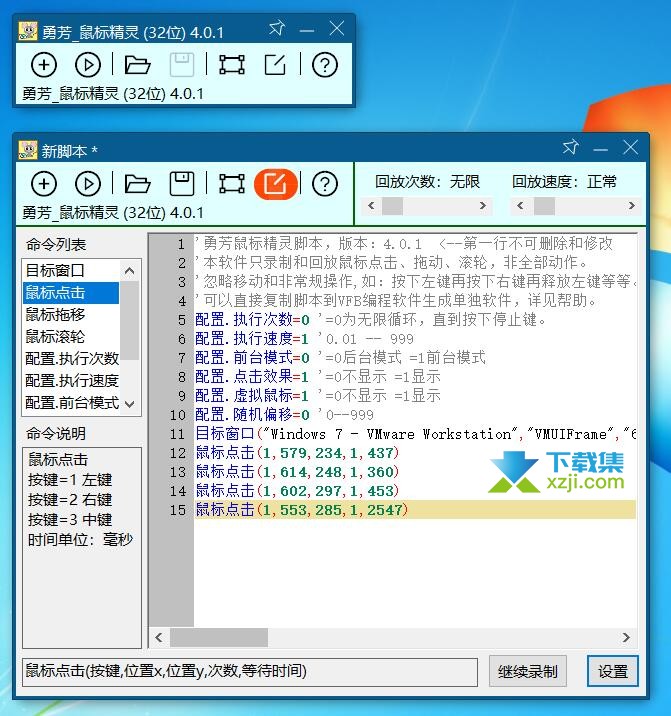Click 时间单位：毫秒 description text
Screen dimensions: 671x716
click(x=80, y=540)
